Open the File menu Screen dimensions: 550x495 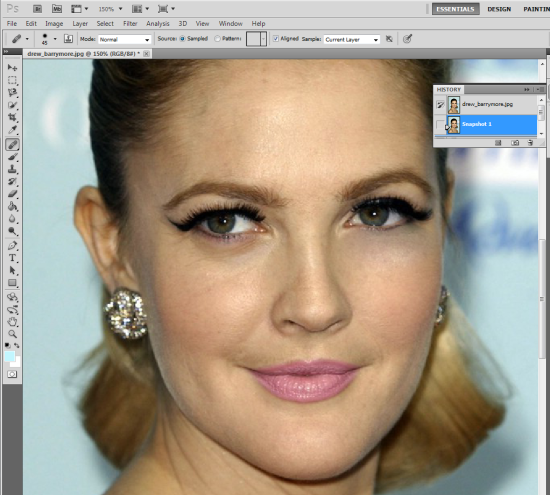(12, 24)
